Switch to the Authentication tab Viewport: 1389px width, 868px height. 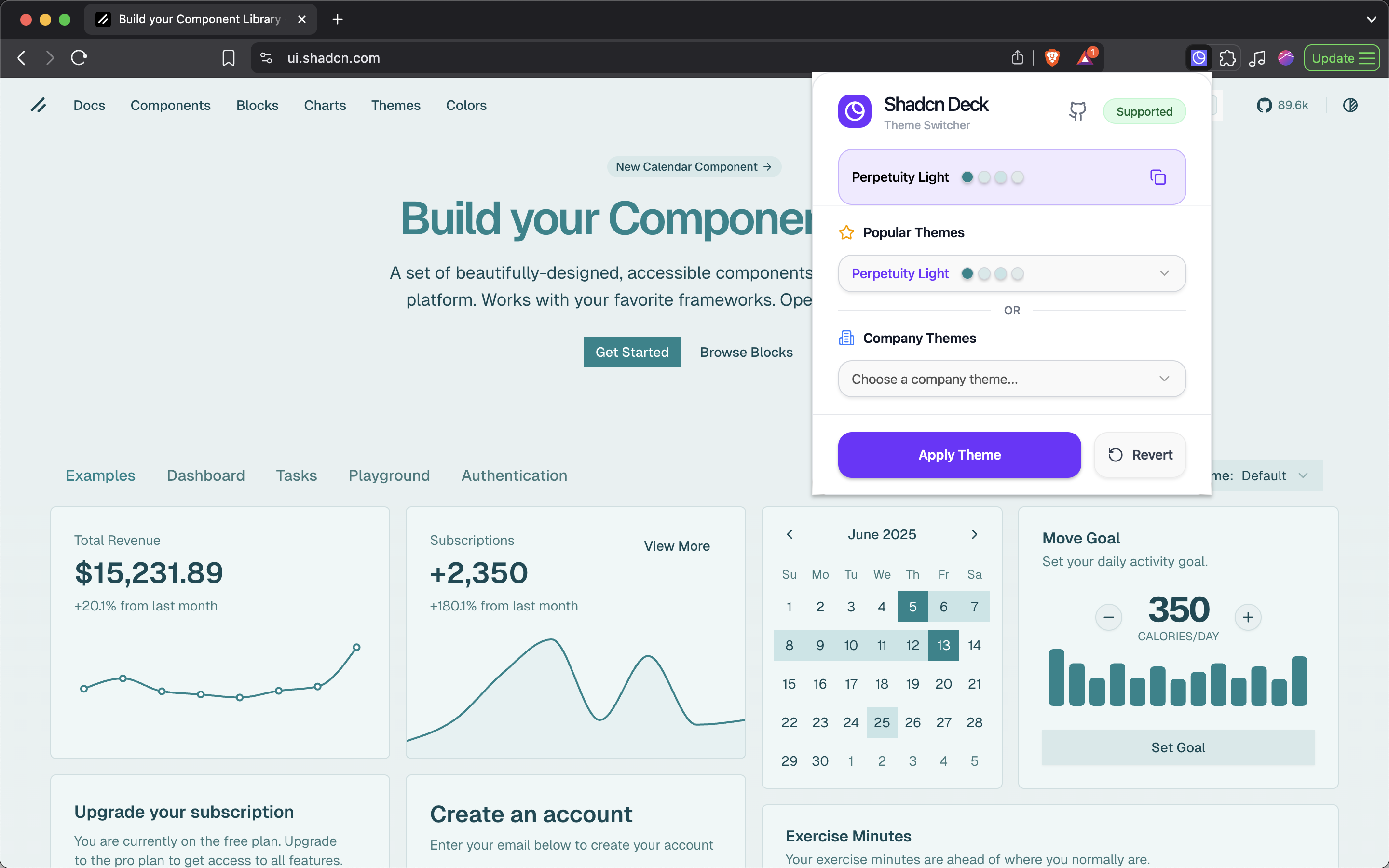pyautogui.click(x=514, y=475)
